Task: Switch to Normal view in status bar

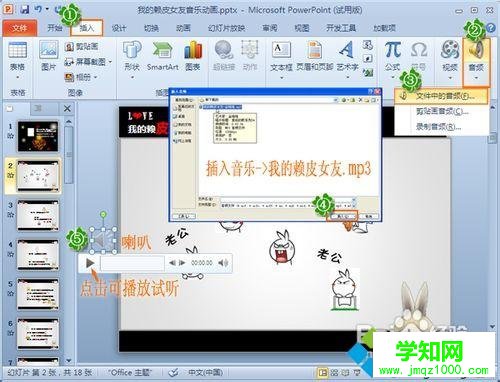Action: point(322,373)
